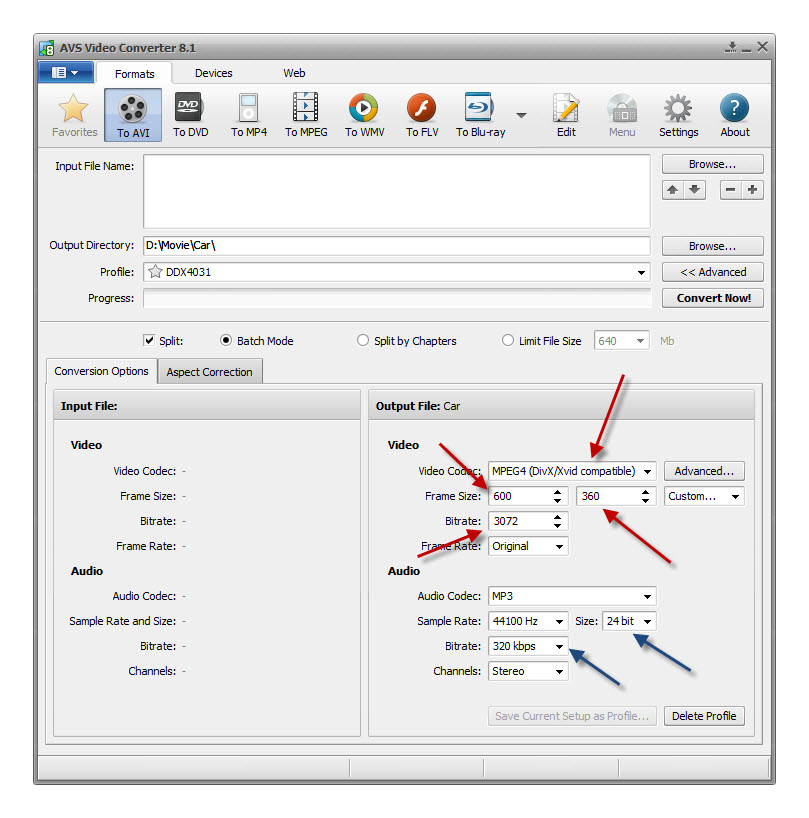Switch to the Web tab
Image resolution: width=809 pixels, height=818 pixels.
294,73
